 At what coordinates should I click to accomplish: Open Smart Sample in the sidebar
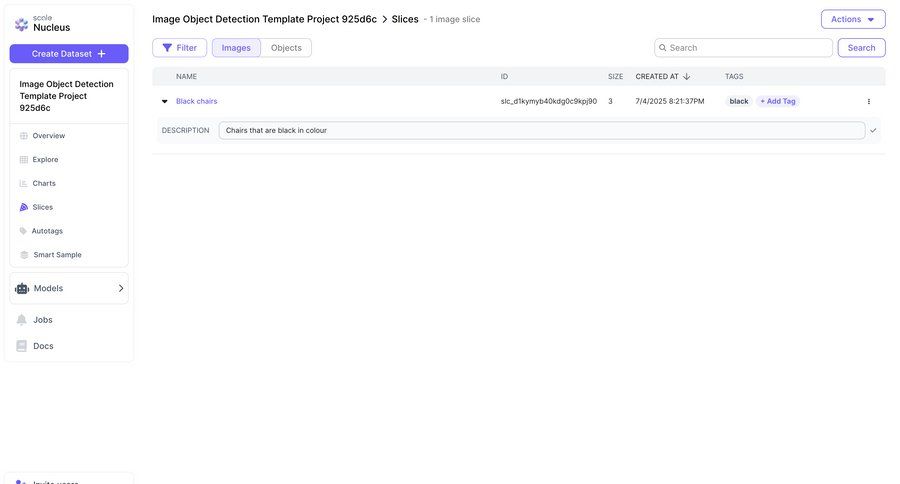pyautogui.click(x=57, y=255)
